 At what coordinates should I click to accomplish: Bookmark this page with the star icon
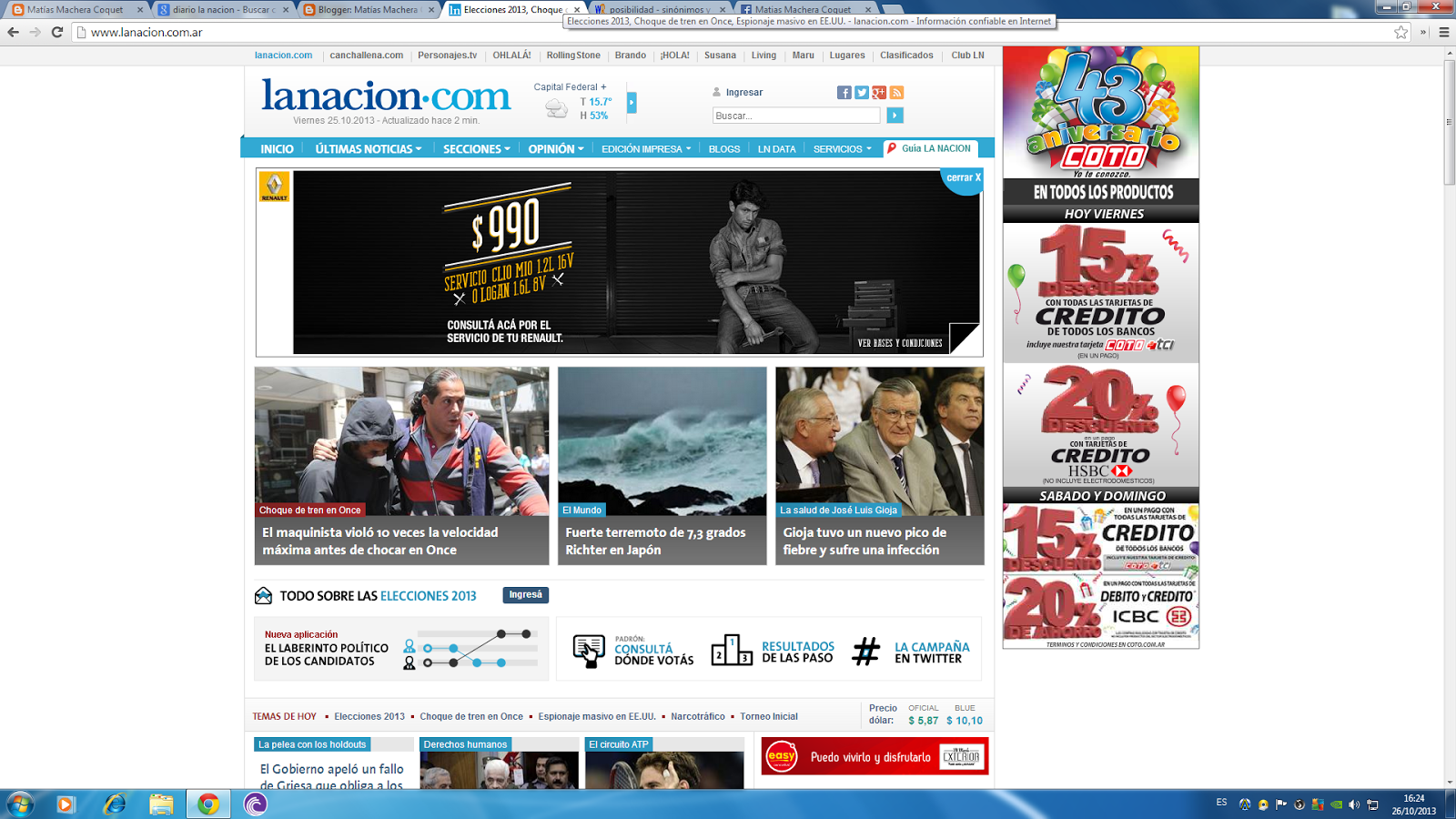pyautogui.click(x=1401, y=32)
